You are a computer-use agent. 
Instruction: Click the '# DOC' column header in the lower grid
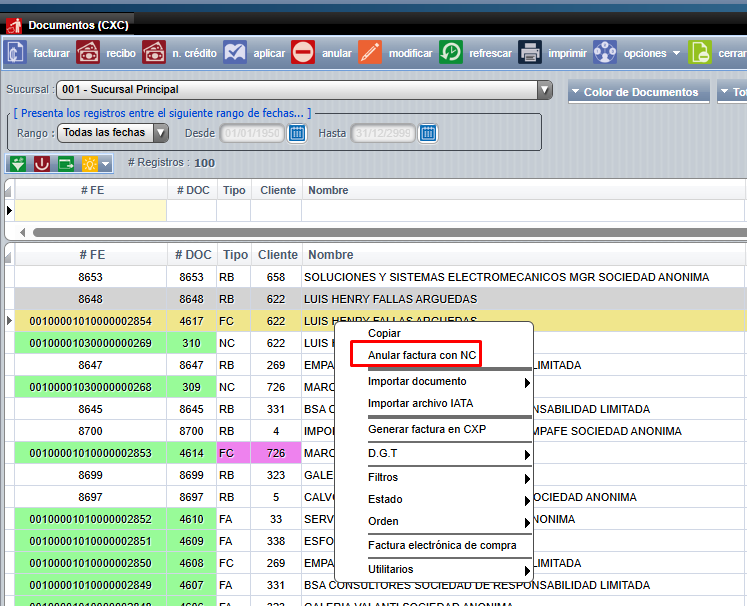(193, 255)
